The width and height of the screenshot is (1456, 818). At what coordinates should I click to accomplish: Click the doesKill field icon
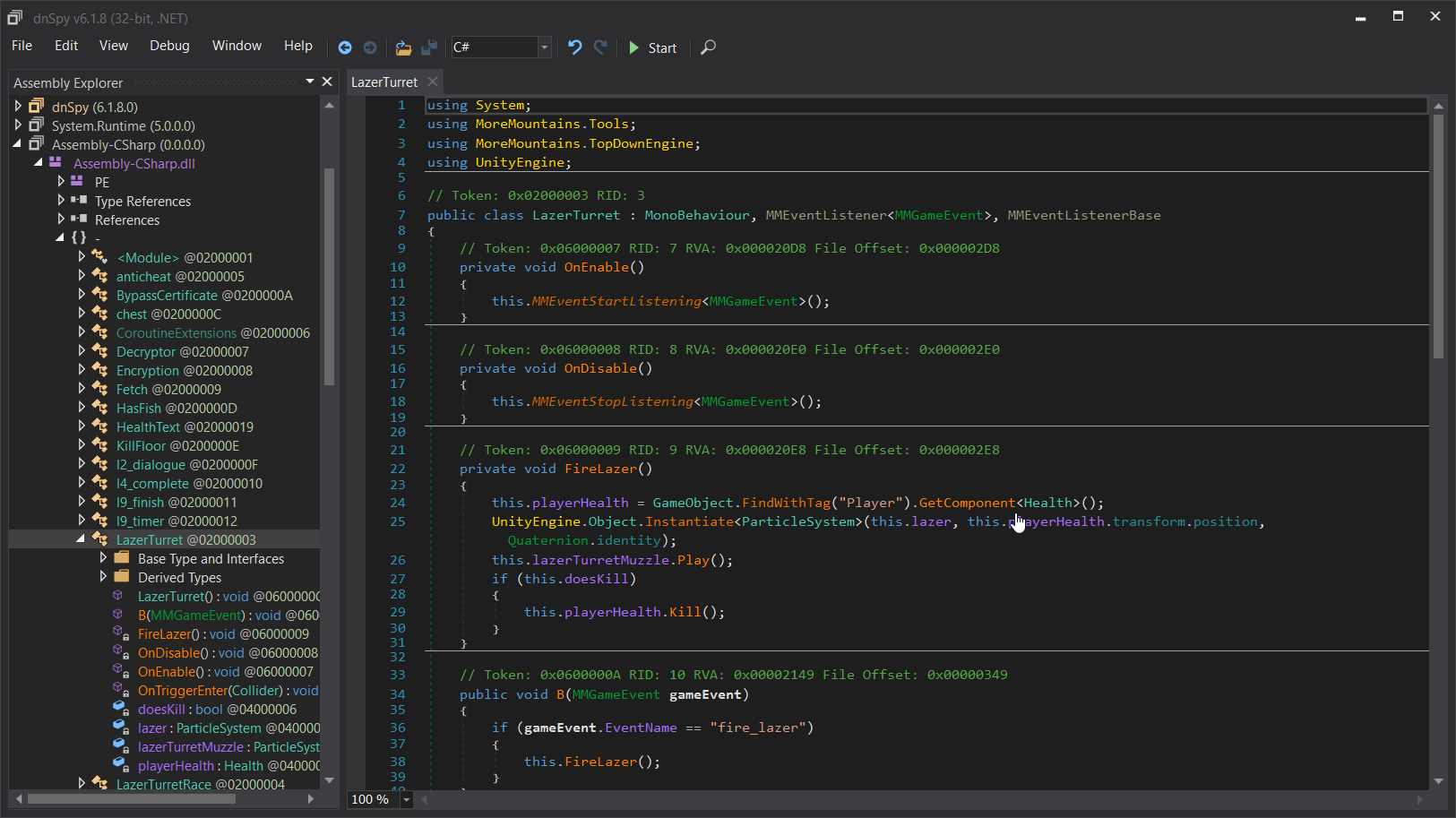tap(120, 709)
